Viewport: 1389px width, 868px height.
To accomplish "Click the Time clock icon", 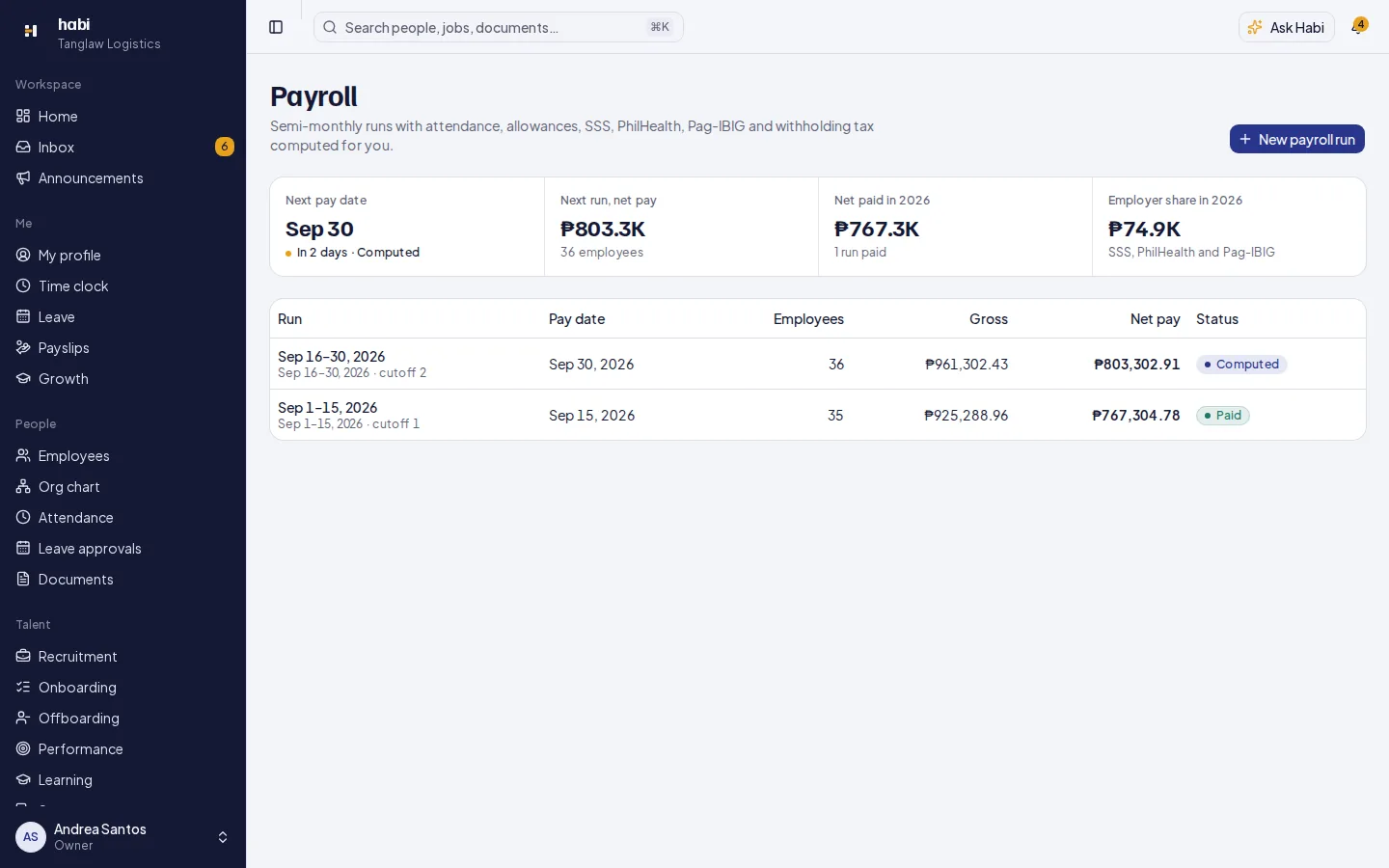I will (x=23, y=285).
